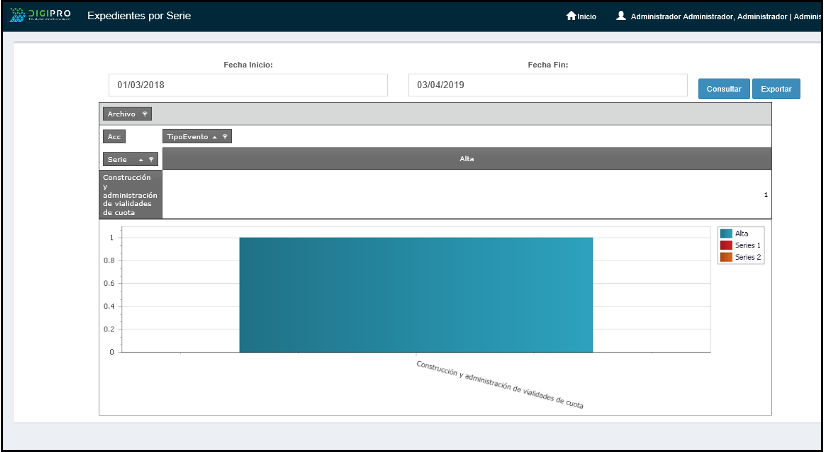Screen dimensions: 824x452
Task: Open filter icon on Serie field
Action: (x=151, y=159)
